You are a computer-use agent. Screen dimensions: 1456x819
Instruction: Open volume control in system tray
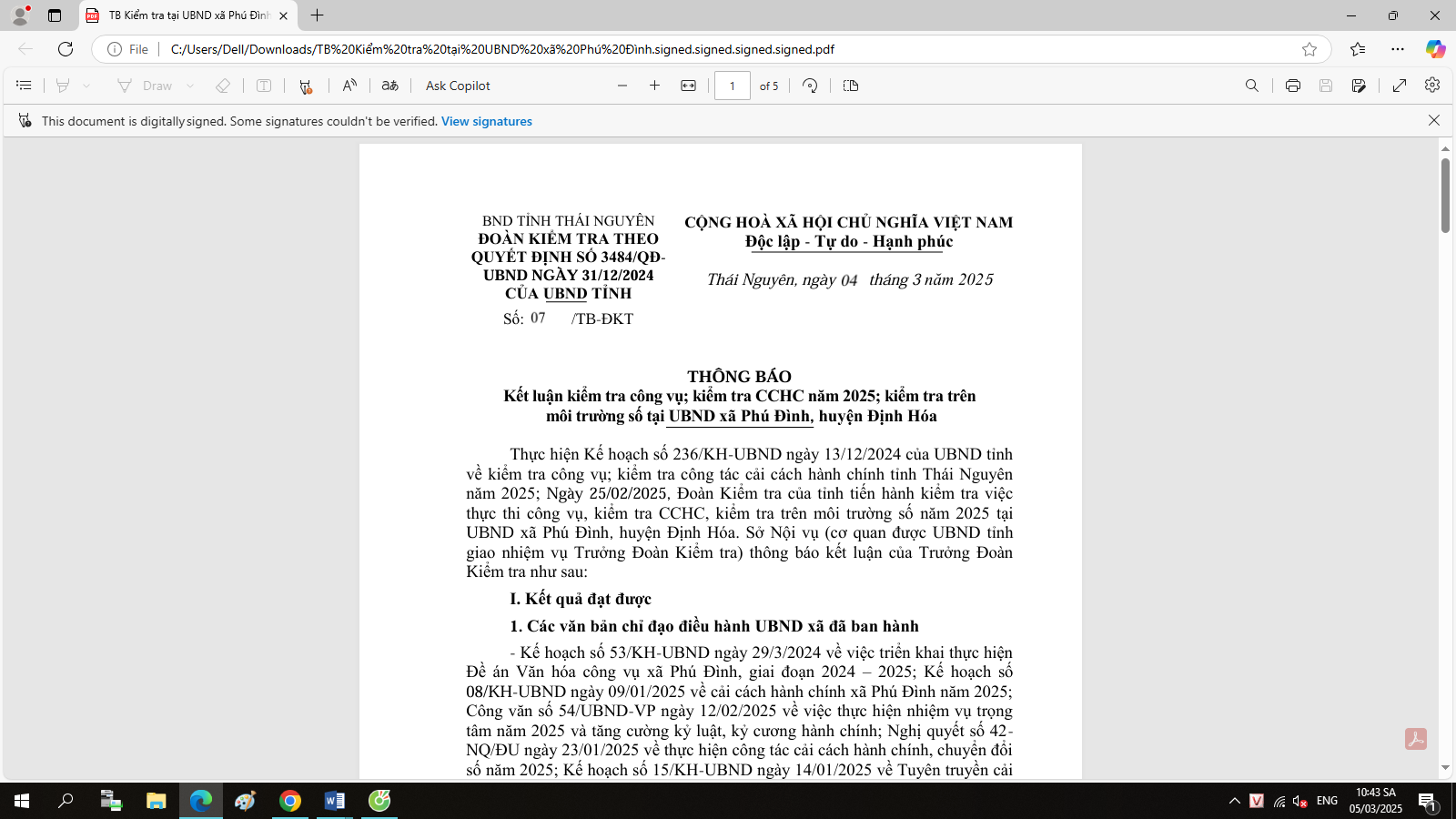pos(1300,801)
